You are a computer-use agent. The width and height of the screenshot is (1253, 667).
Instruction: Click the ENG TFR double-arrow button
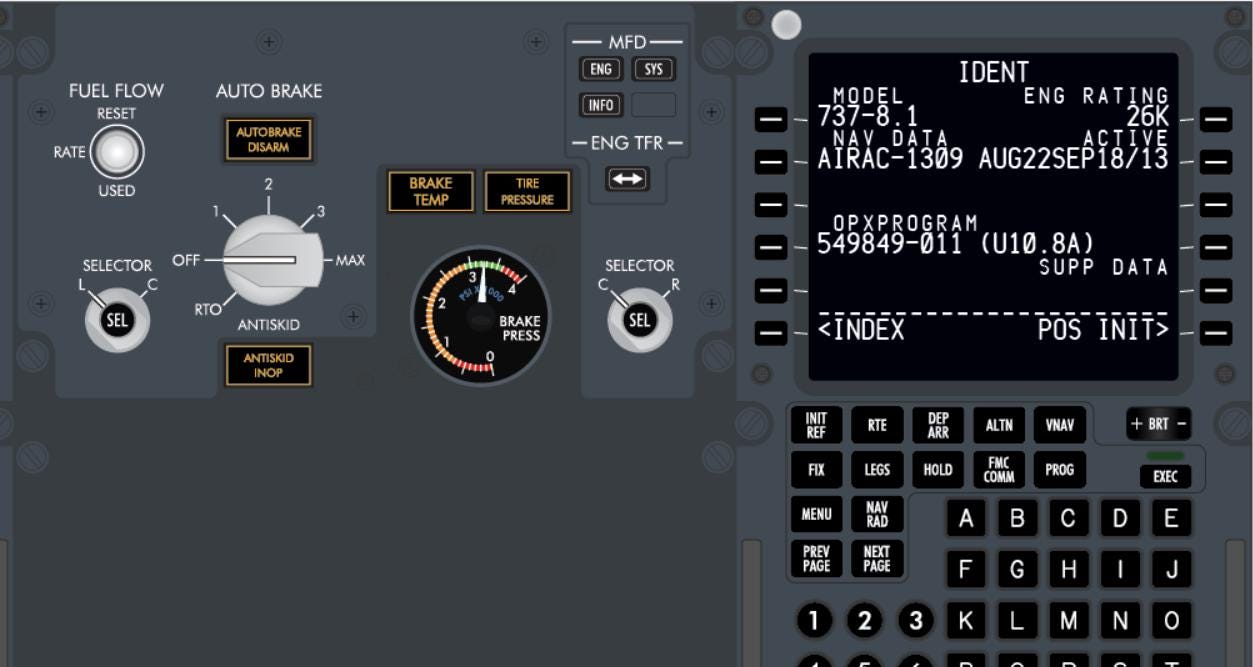tap(628, 179)
